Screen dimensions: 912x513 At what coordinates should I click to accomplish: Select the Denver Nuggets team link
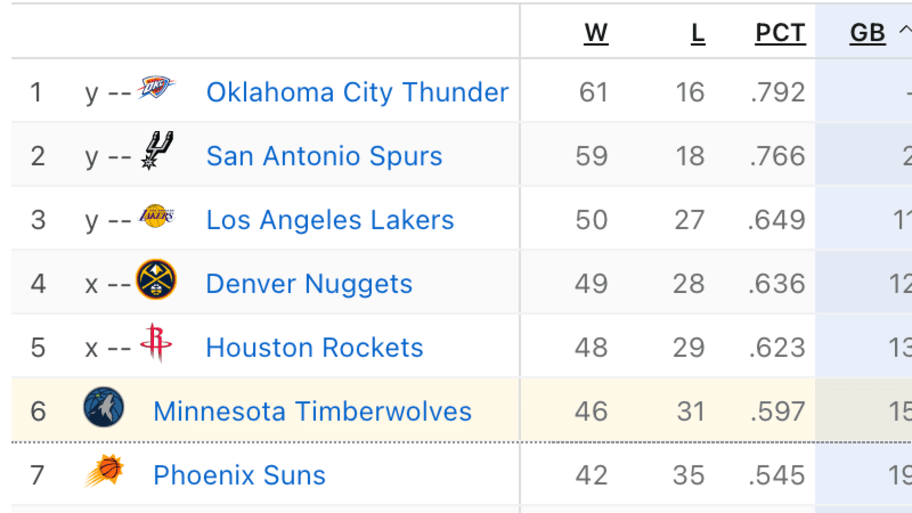pos(309,284)
